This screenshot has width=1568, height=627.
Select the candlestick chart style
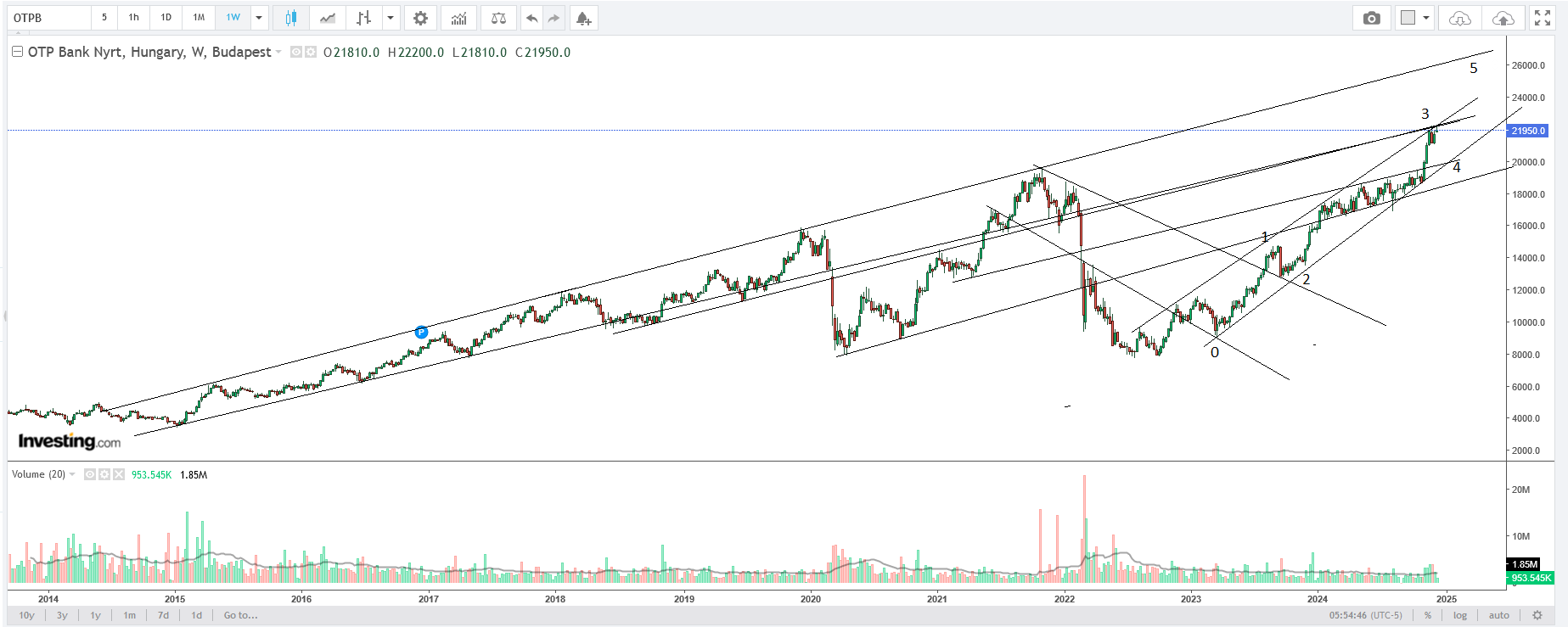[x=291, y=18]
